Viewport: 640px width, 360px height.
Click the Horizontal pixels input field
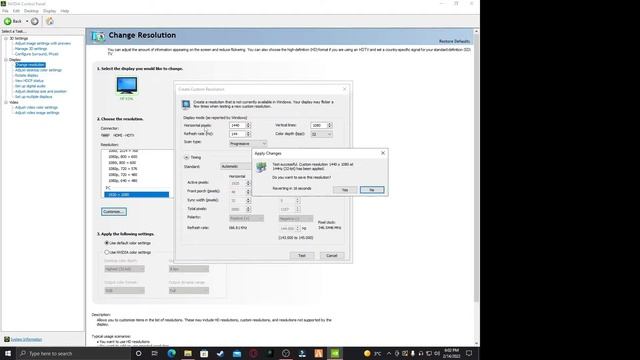click(237, 125)
